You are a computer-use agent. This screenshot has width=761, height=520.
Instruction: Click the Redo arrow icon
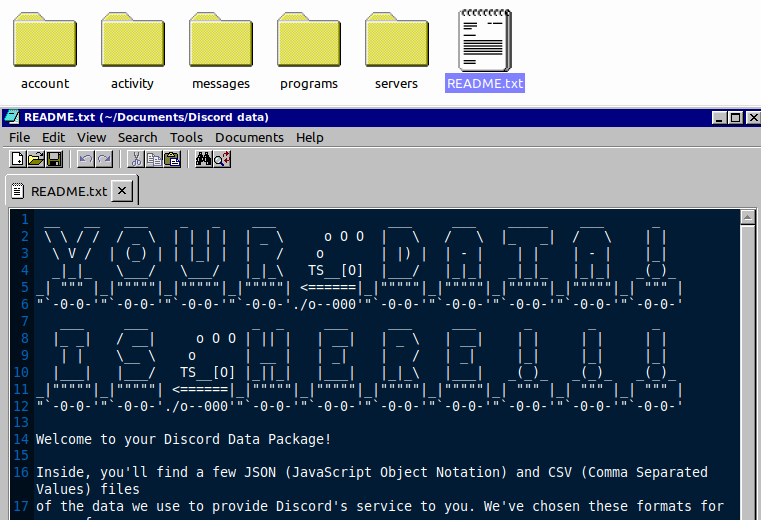(104, 159)
